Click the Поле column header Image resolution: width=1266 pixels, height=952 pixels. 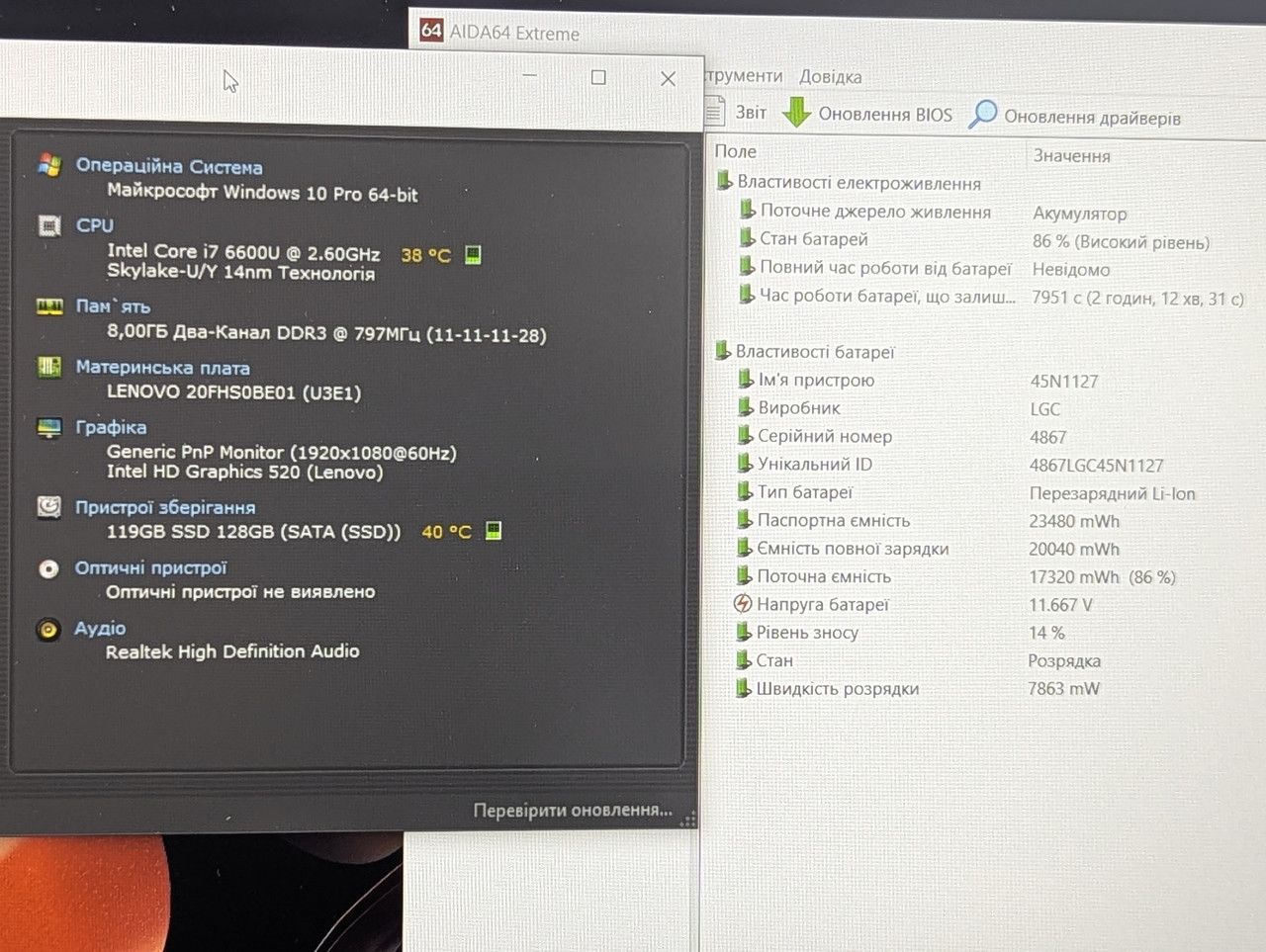click(736, 151)
